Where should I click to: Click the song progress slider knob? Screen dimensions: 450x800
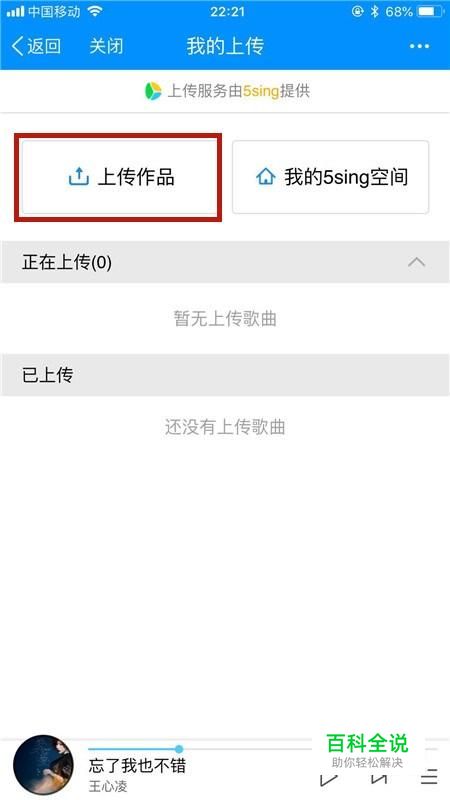(179, 749)
